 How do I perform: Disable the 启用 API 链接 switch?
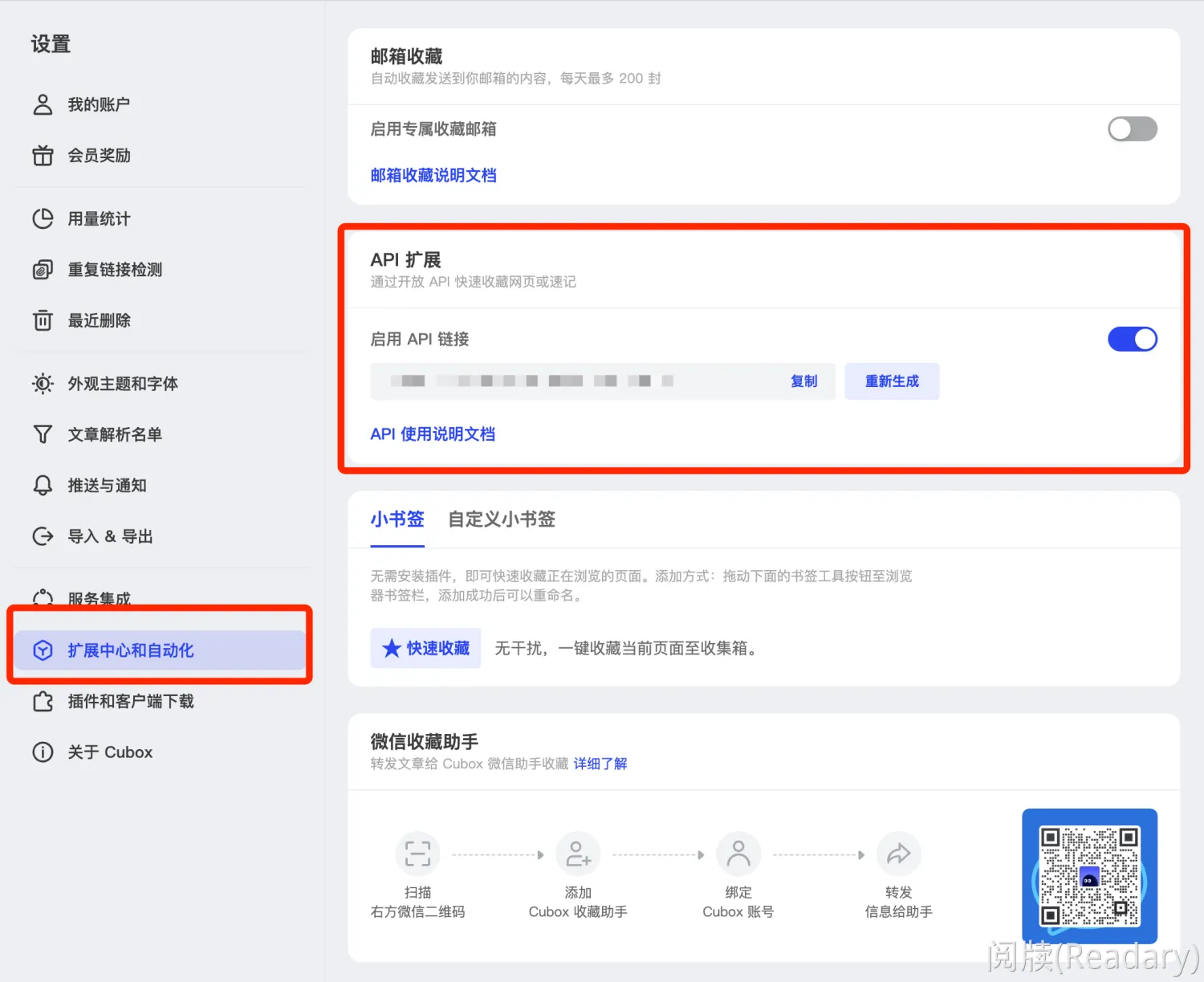pos(1133,339)
